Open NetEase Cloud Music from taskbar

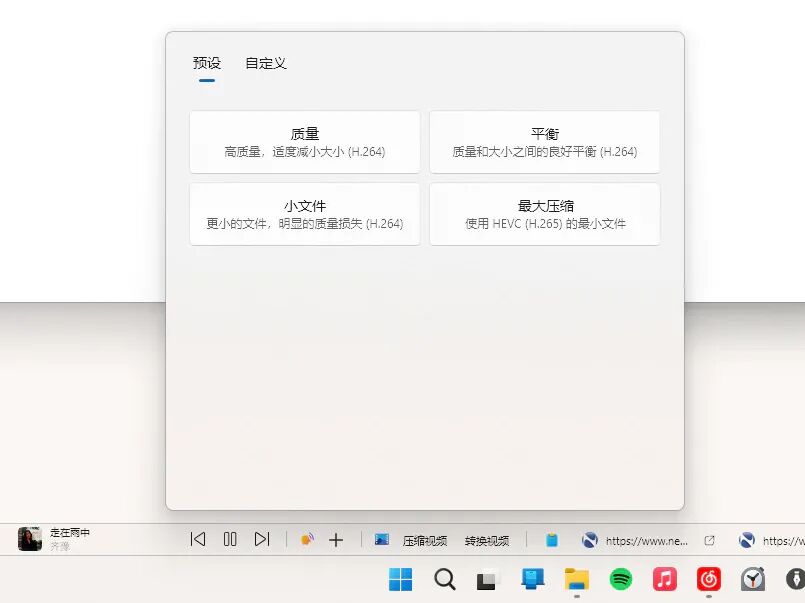coord(709,579)
